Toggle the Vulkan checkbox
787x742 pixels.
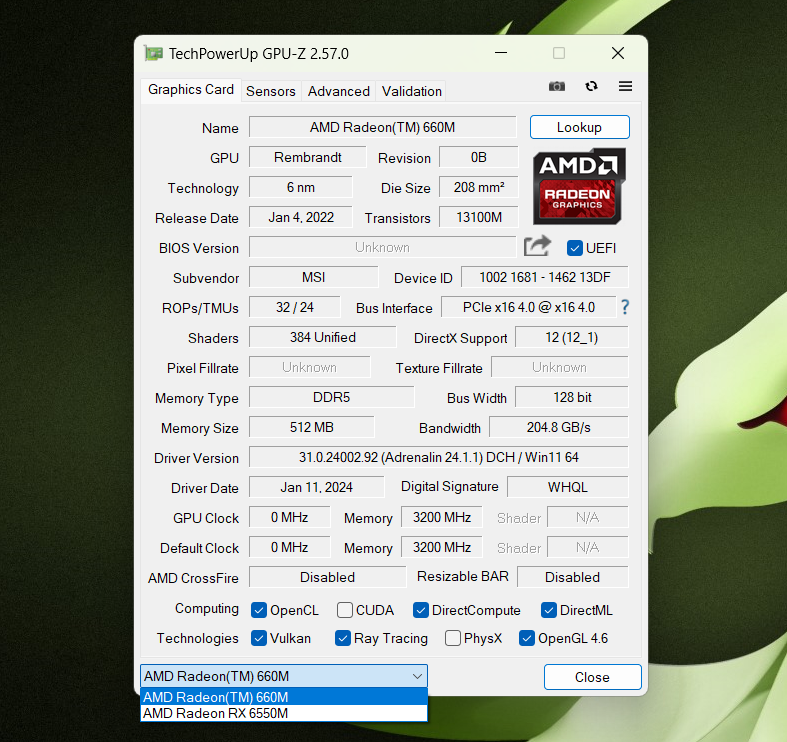258,638
